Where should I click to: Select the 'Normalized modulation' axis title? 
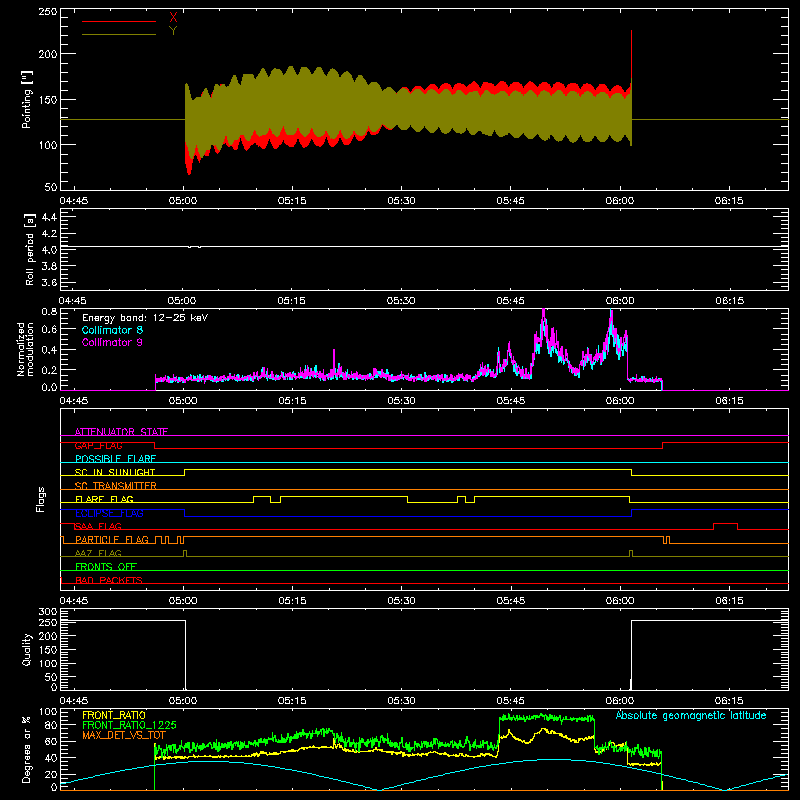point(26,349)
